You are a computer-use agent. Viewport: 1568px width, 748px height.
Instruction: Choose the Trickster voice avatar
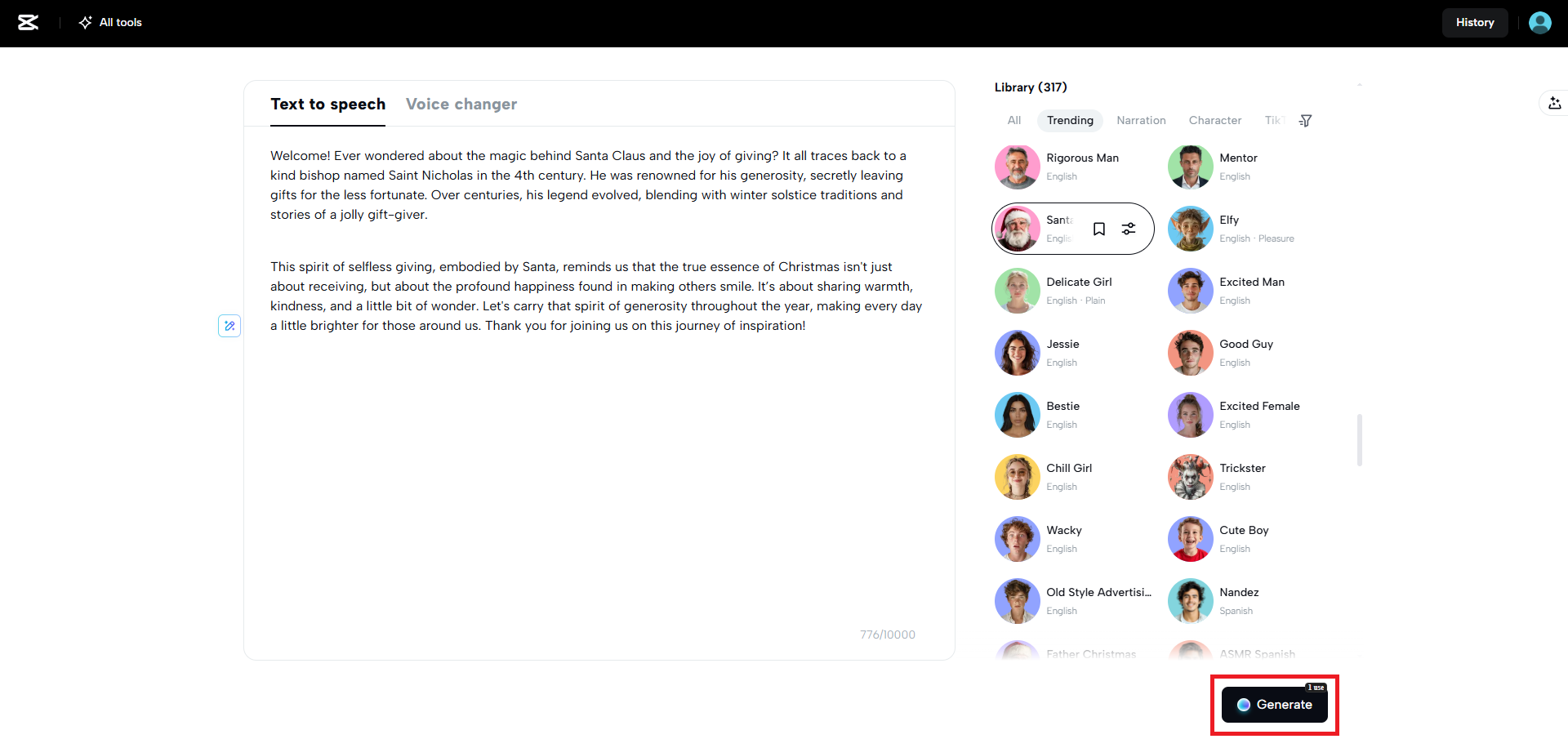click(x=1190, y=477)
